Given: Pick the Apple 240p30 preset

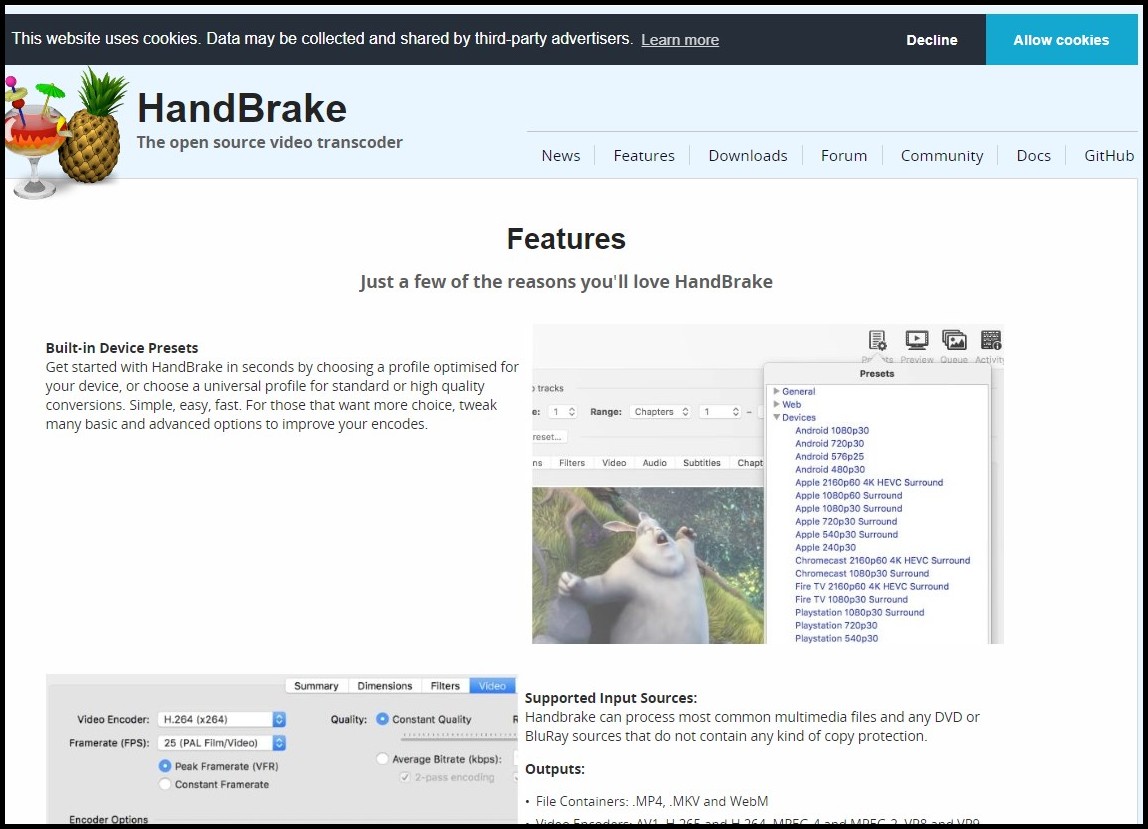Looking at the screenshot, I should pos(825,548).
